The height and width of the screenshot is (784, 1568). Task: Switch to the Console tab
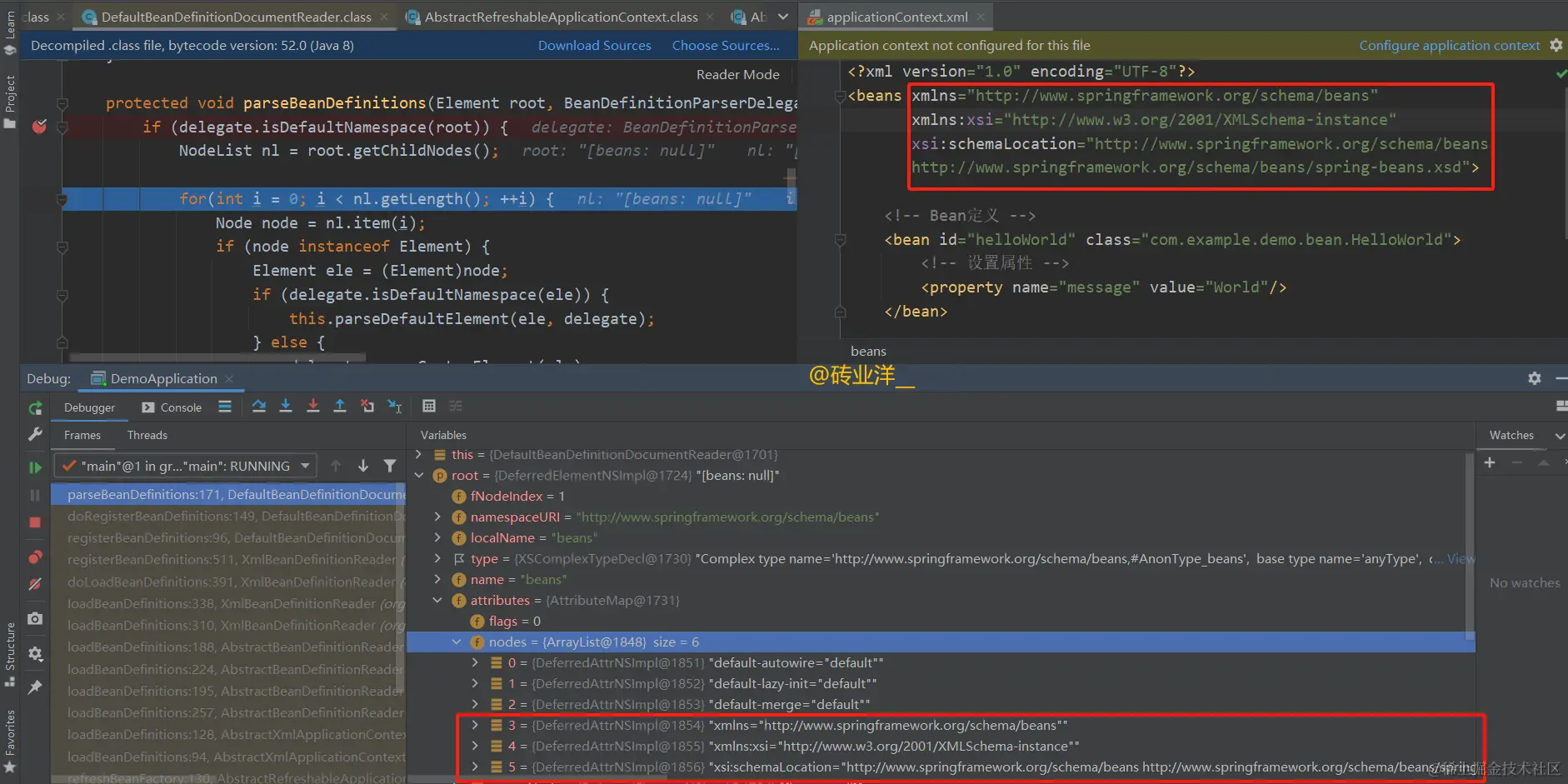pos(172,407)
